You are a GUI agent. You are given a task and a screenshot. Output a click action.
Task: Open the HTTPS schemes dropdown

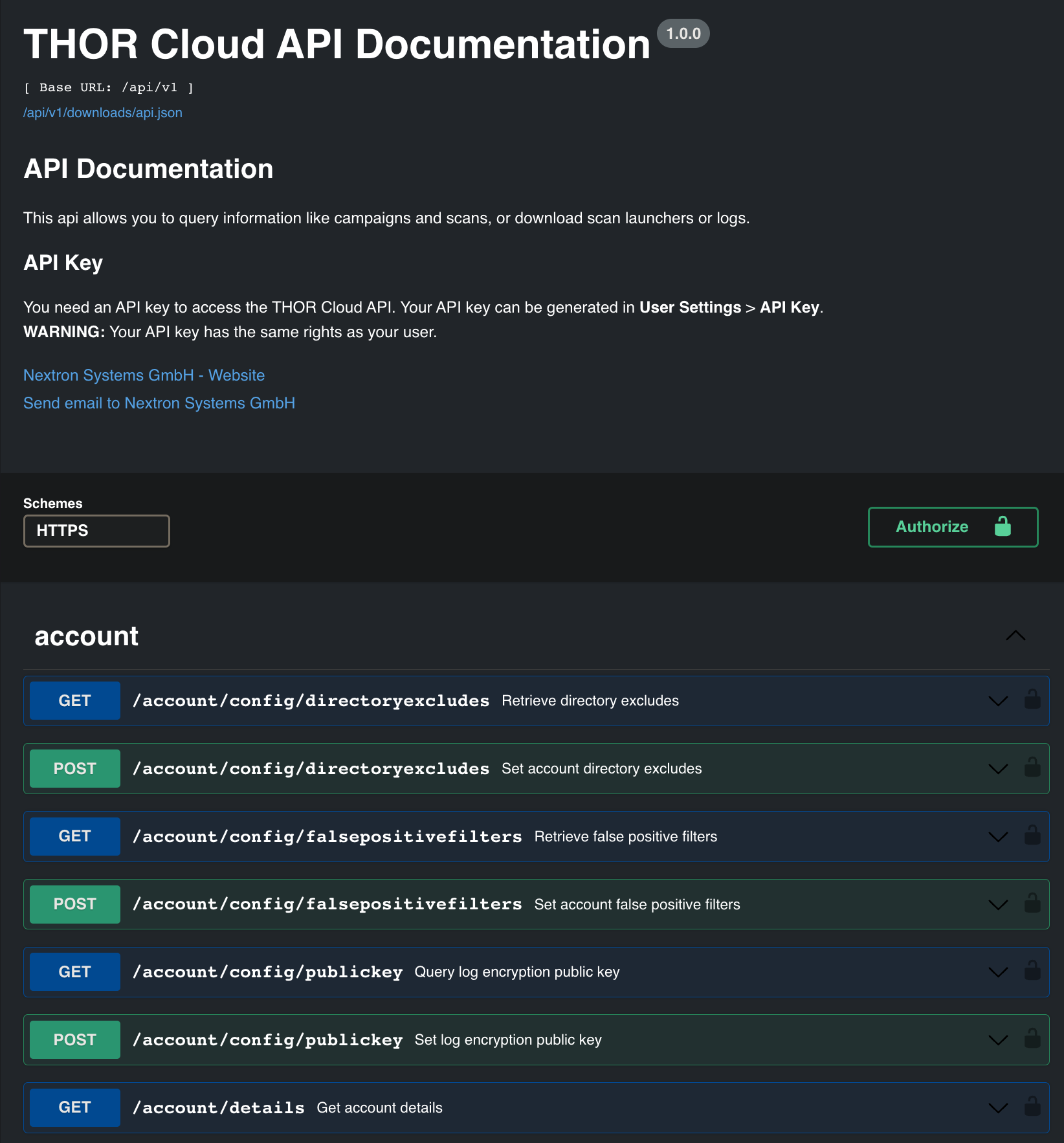tap(96, 531)
